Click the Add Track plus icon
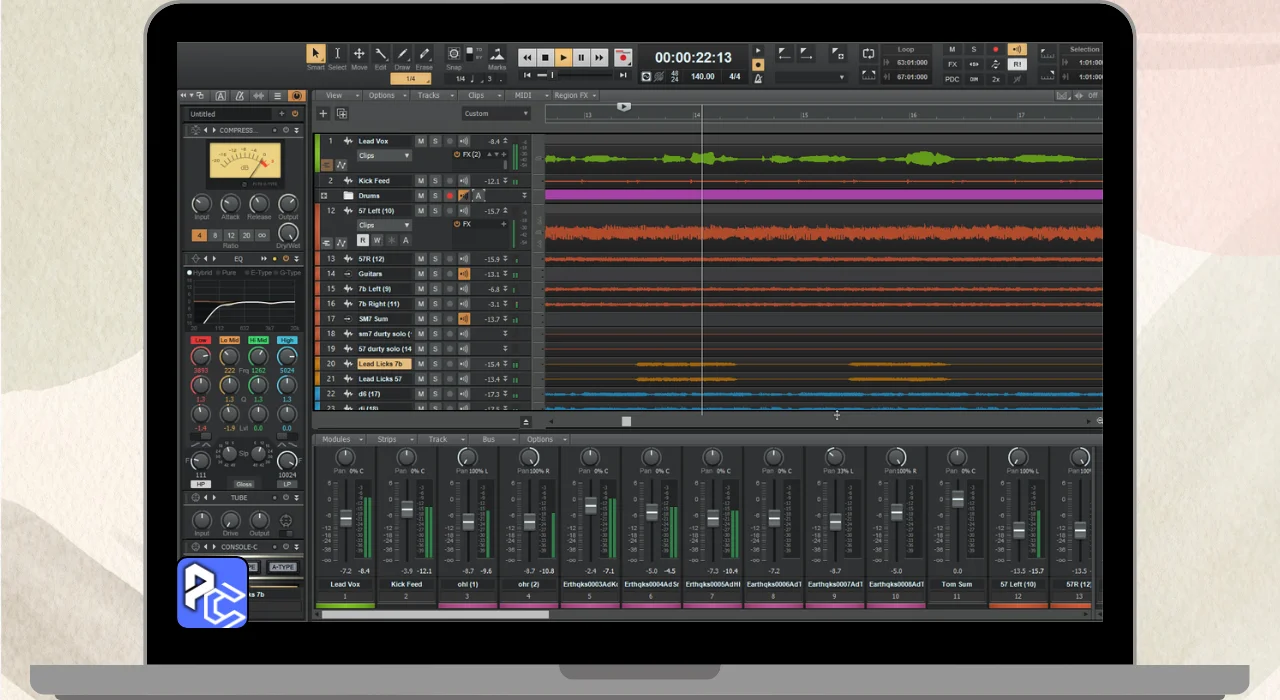The width and height of the screenshot is (1280, 700). 323,114
